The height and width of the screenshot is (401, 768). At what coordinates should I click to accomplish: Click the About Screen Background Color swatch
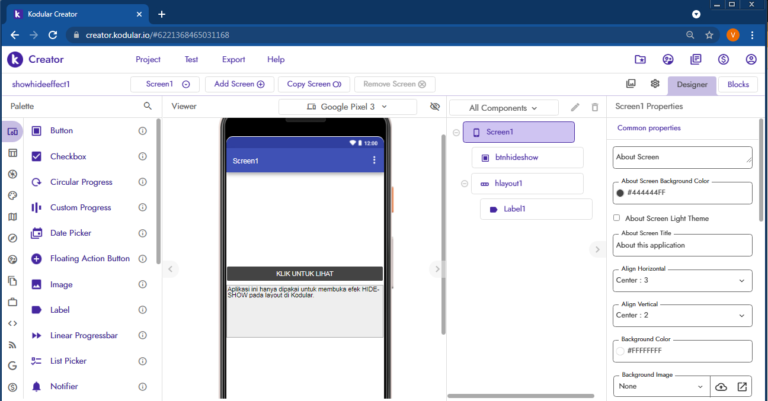pos(620,193)
